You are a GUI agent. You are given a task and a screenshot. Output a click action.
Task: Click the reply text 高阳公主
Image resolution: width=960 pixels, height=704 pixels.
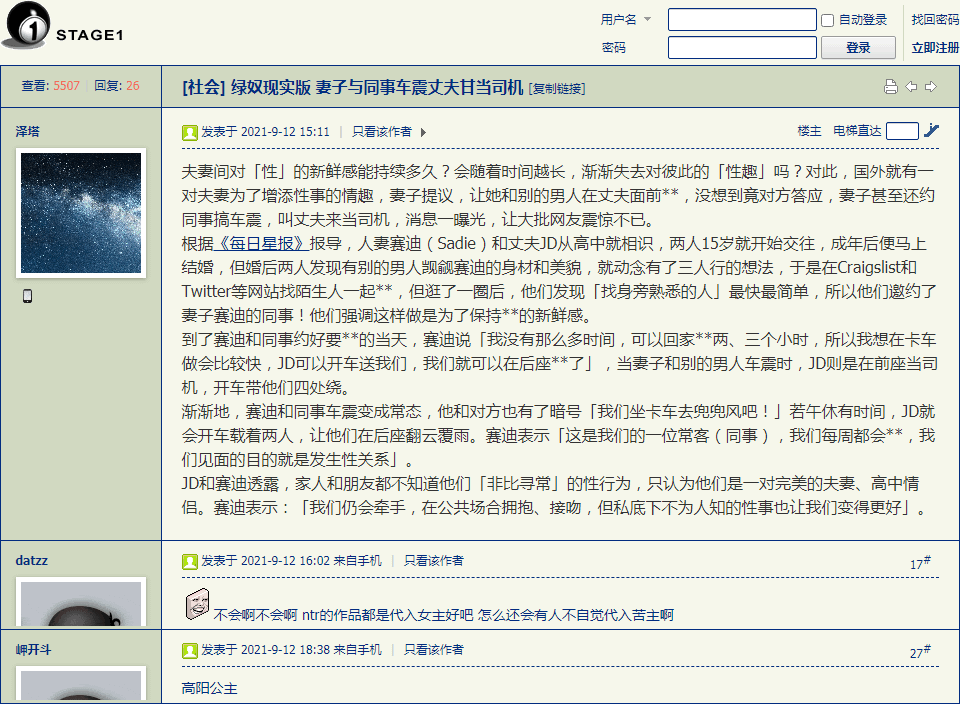click(209, 689)
